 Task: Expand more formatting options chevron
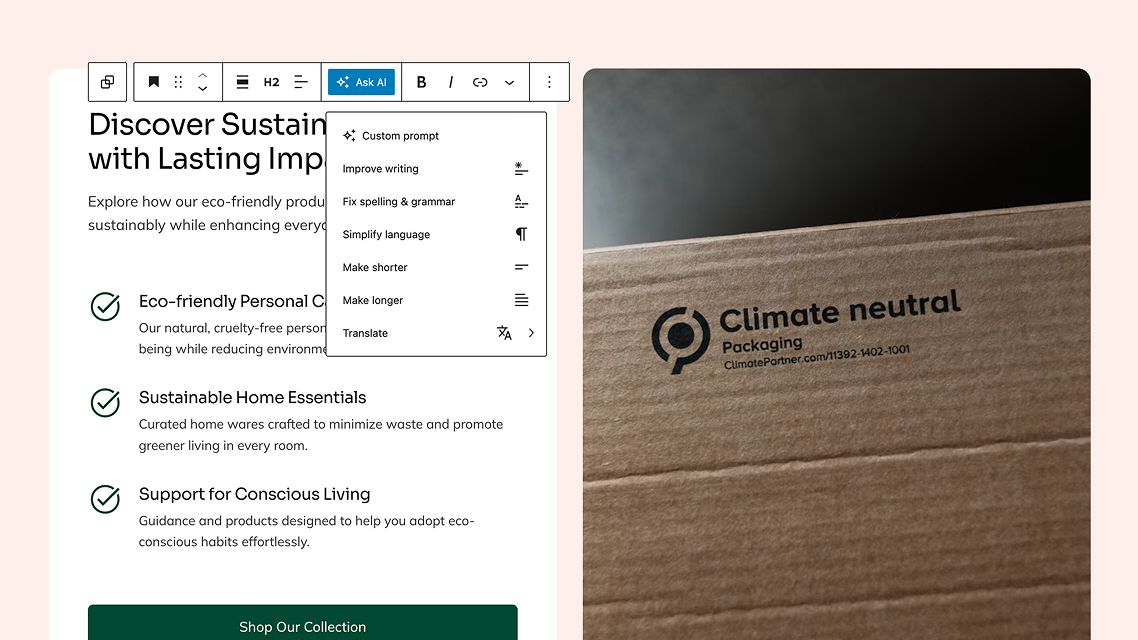pyautogui.click(x=509, y=82)
